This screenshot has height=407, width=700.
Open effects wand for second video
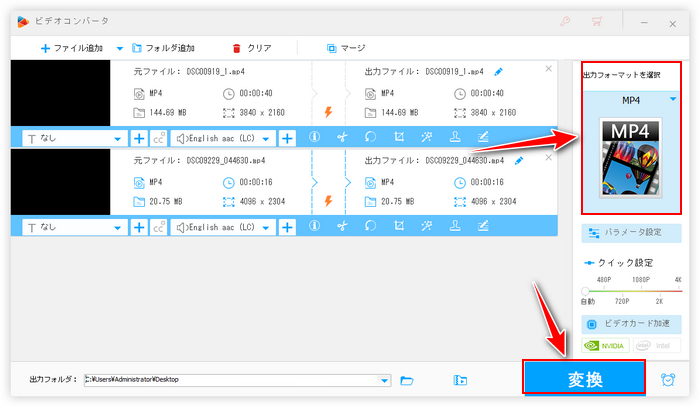click(426, 227)
